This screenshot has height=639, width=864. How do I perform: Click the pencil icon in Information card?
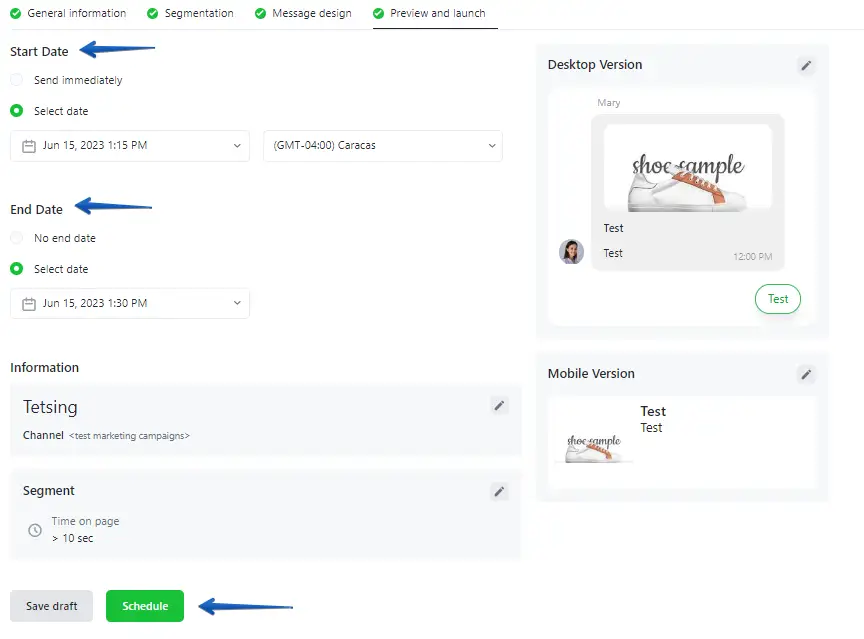coord(499,406)
